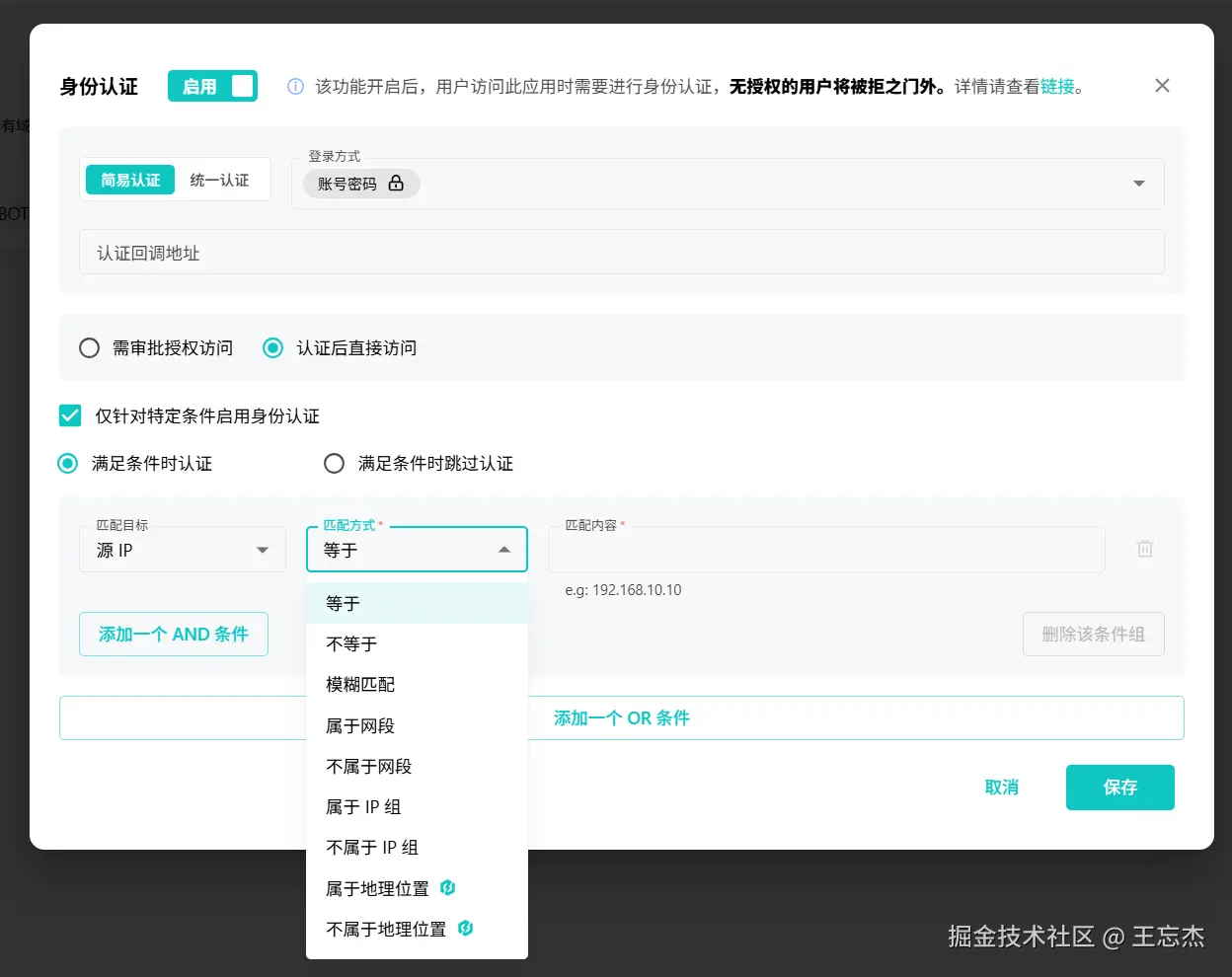Select the 满足条件时认证 radio option

(67, 463)
